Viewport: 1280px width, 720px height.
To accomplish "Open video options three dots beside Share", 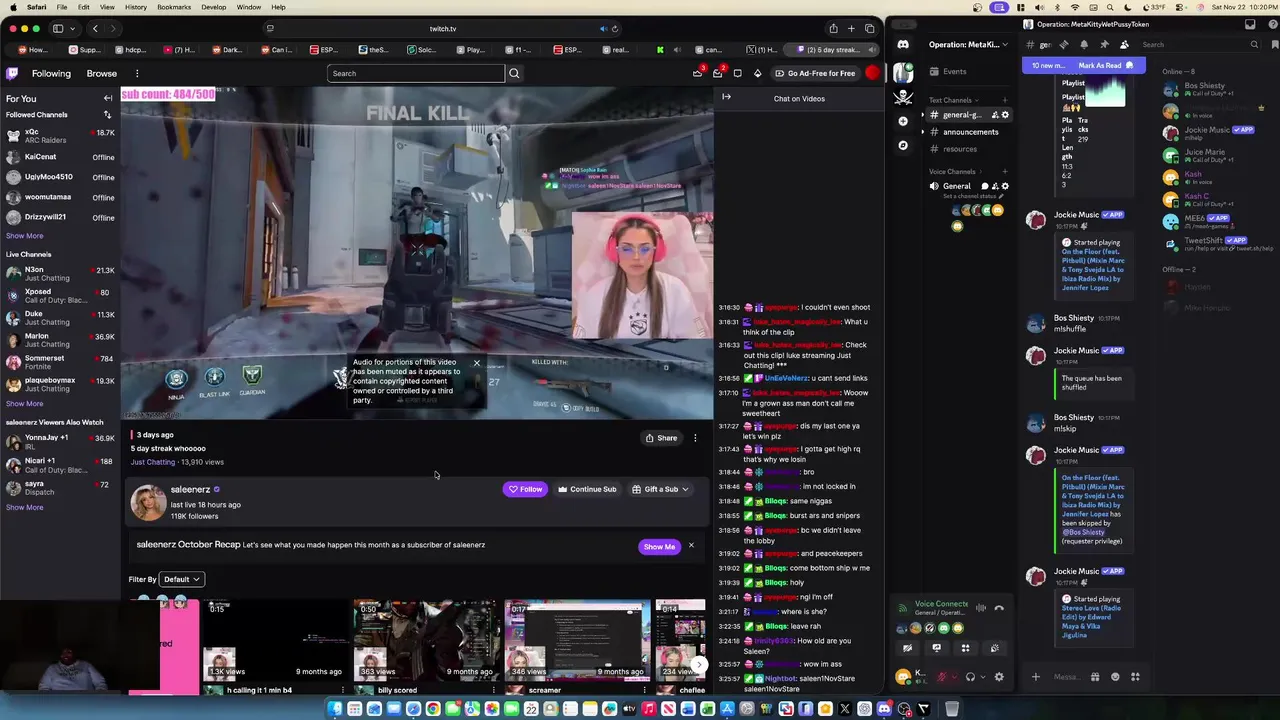I will tap(695, 438).
